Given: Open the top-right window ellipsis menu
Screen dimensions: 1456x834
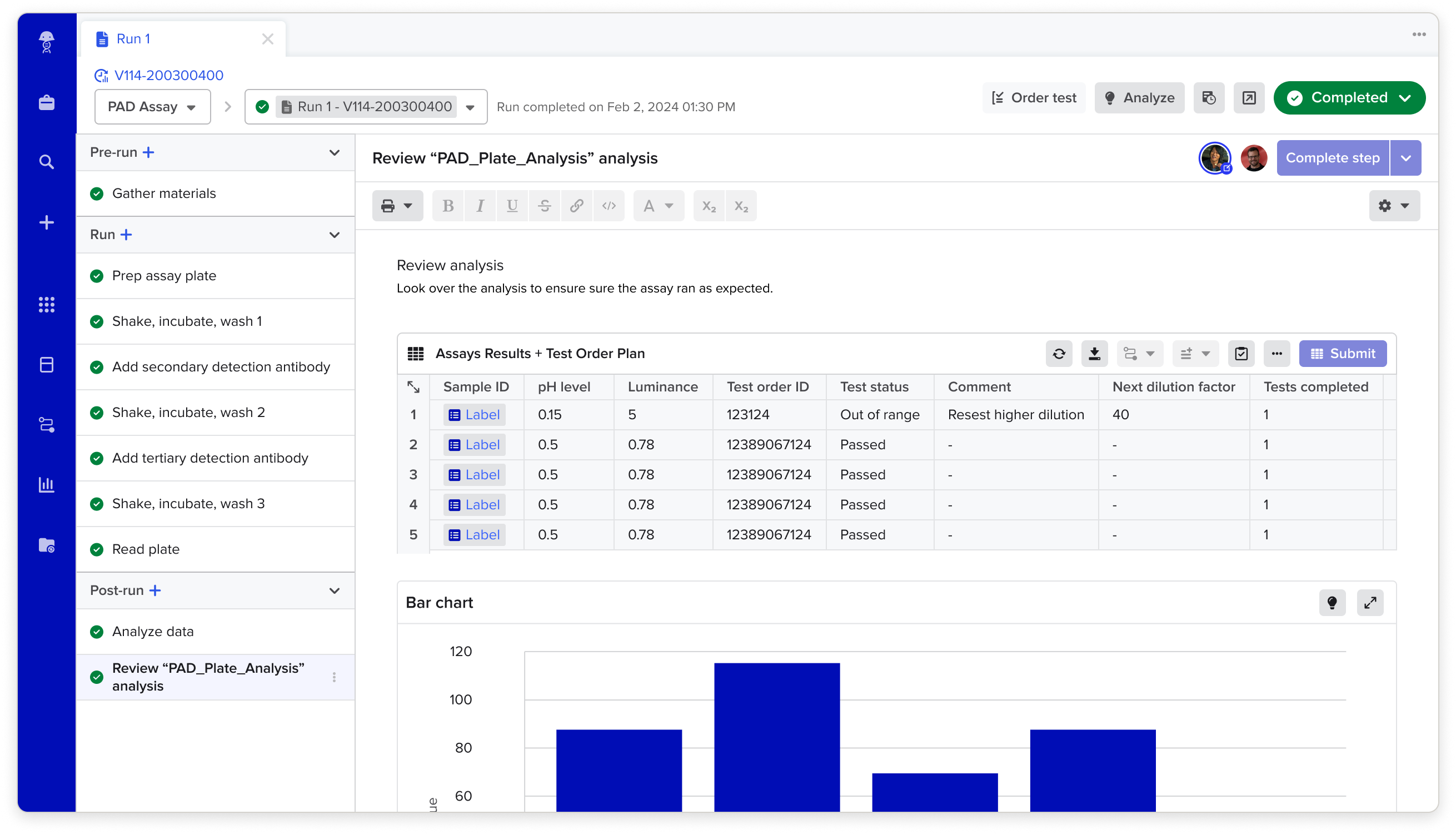Looking at the screenshot, I should click(1419, 34).
